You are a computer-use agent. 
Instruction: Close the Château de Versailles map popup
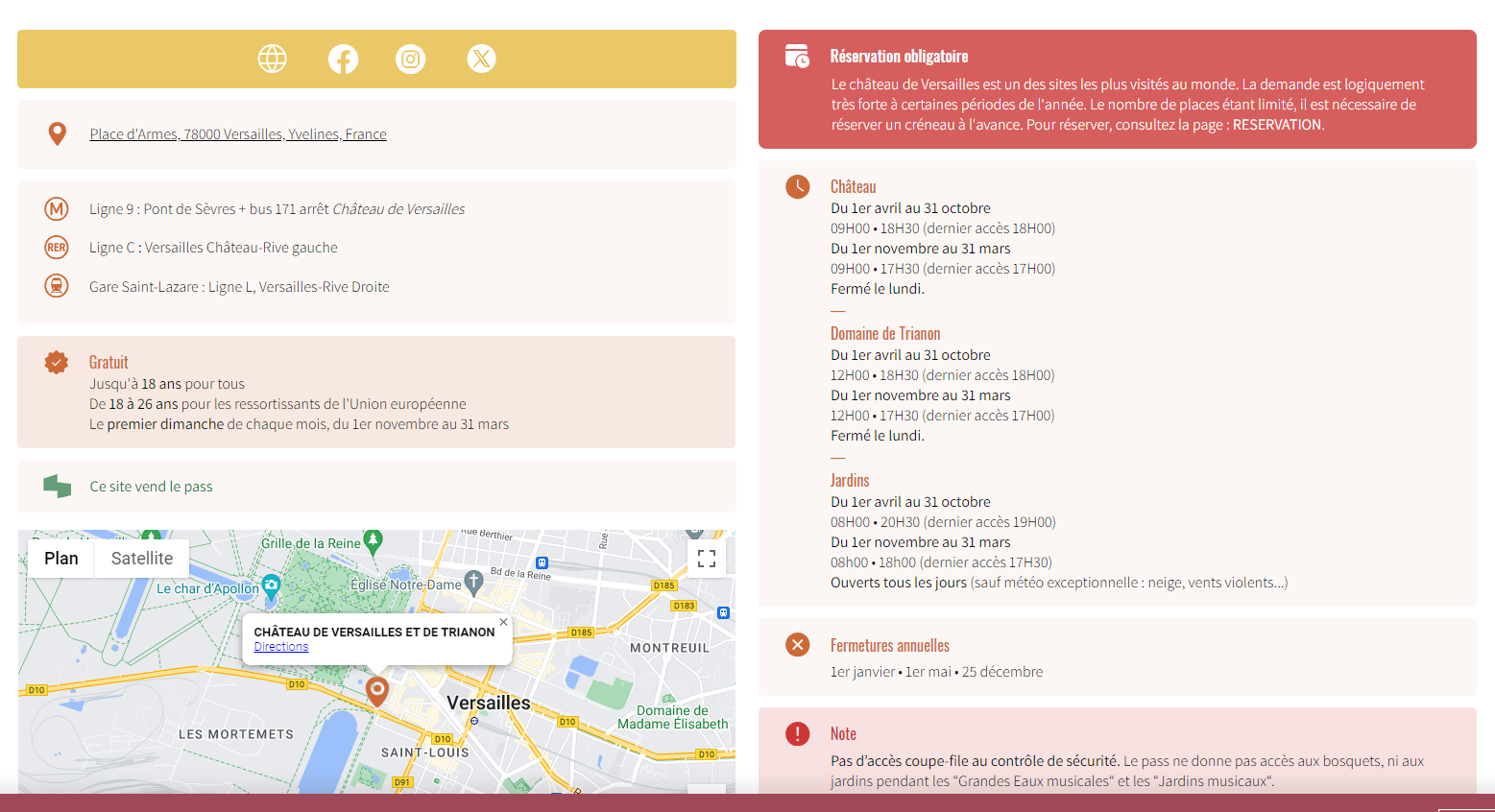click(503, 622)
